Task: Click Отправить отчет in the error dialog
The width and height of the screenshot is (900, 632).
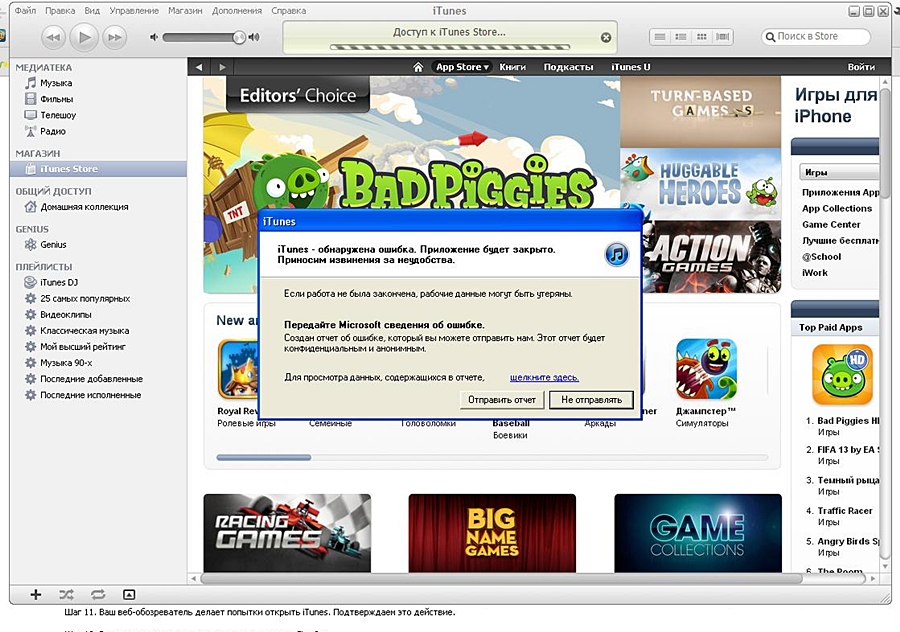Action: (x=502, y=400)
